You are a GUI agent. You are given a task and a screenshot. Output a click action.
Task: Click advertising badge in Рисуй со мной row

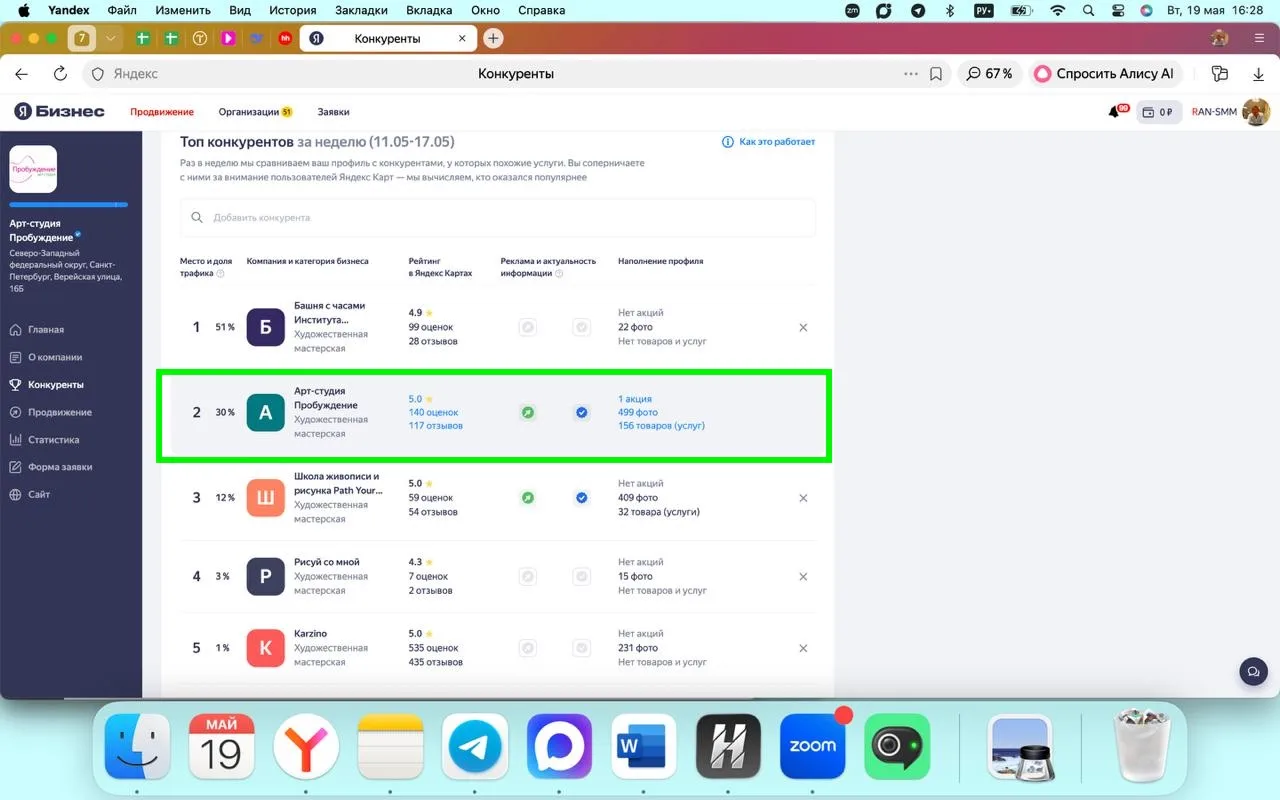coord(527,576)
